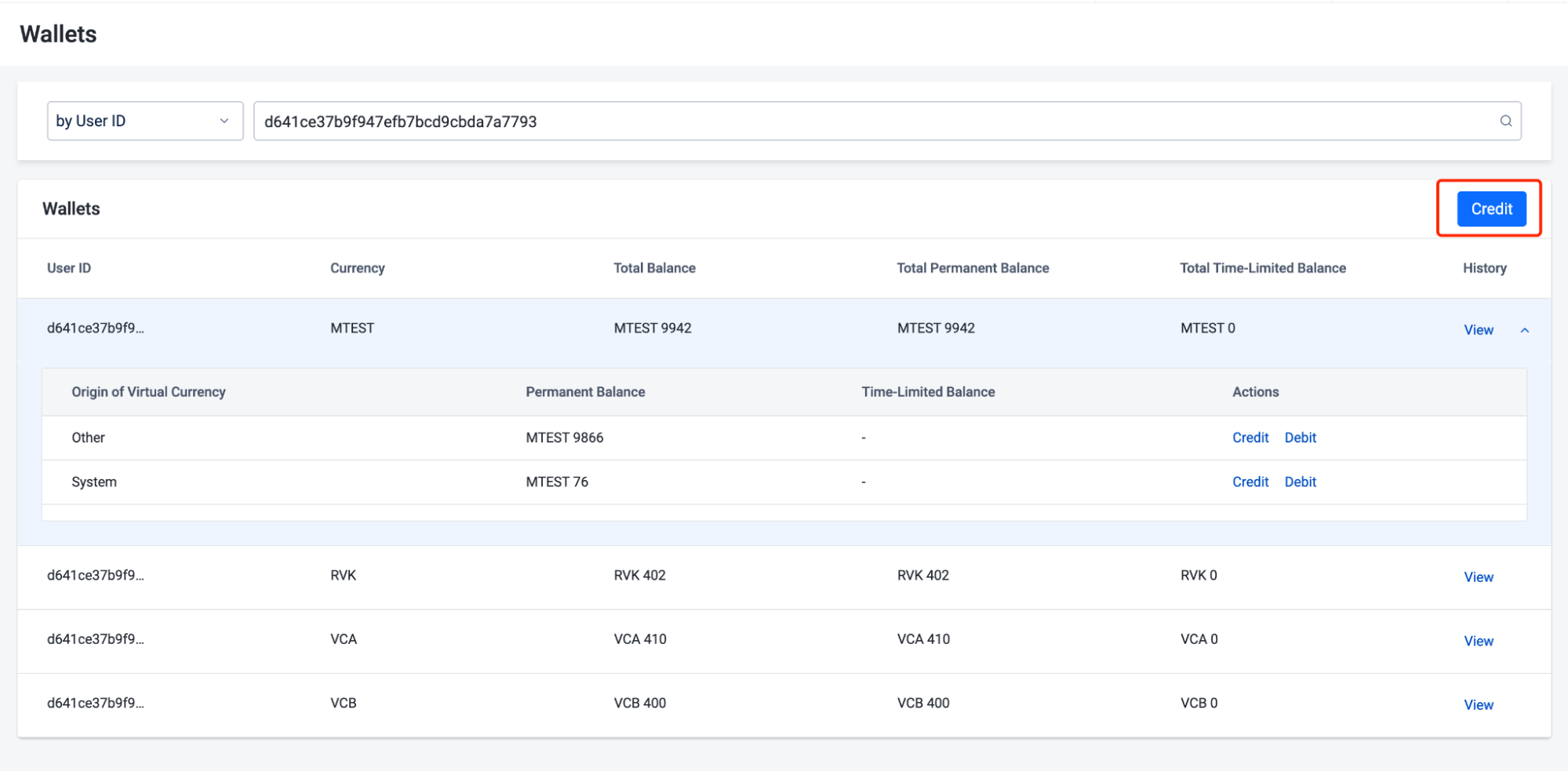Click Debit in the Other origin row
The height and width of the screenshot is (771, 1568).
(x=1300, y=438)
